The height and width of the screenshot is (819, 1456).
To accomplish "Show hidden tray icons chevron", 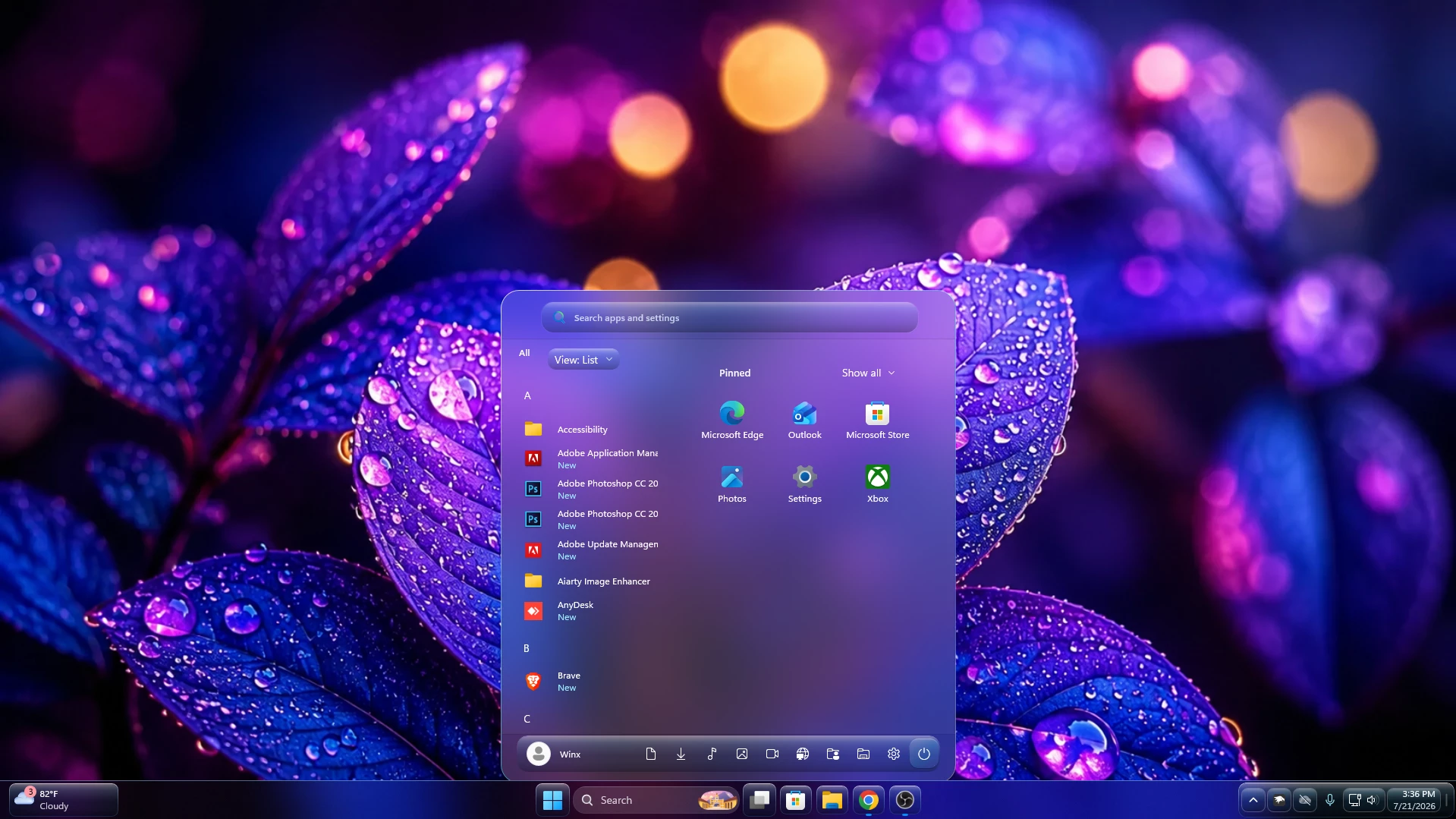I will coord(1253,800).
